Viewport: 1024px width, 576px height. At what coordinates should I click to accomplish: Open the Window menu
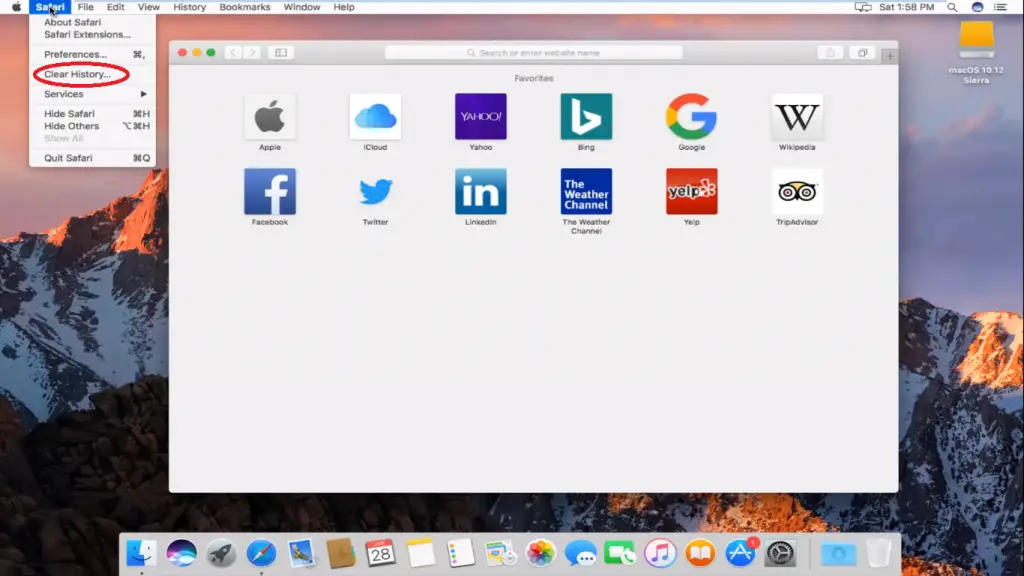pyautogui.click(x=302, y=7)
